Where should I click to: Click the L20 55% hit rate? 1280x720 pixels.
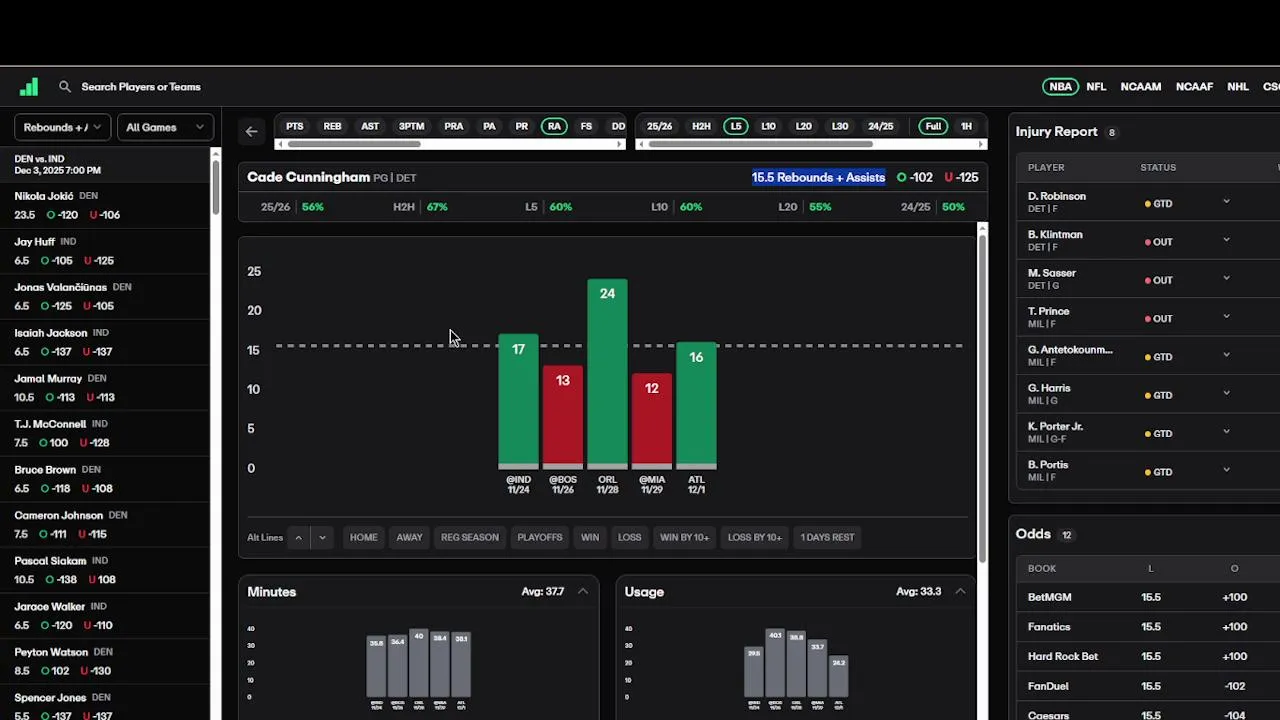(x=805, y=207)
